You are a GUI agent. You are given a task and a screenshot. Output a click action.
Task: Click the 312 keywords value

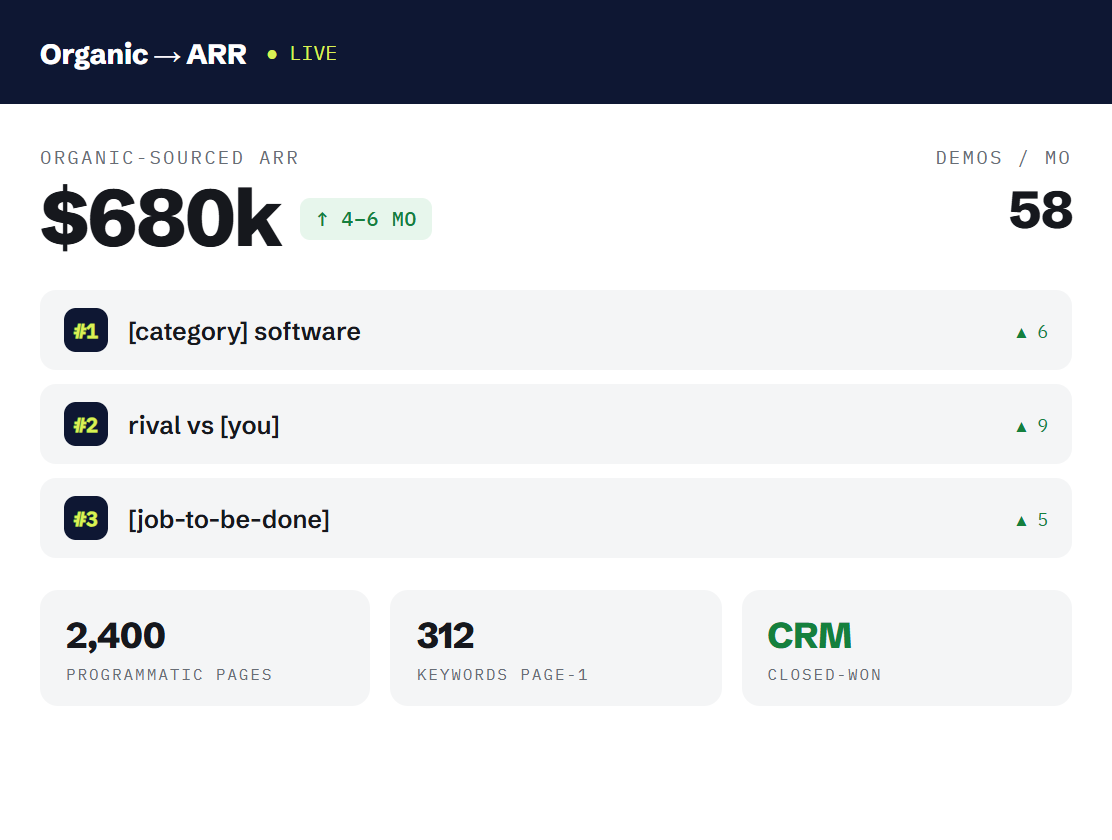[445, 636]
